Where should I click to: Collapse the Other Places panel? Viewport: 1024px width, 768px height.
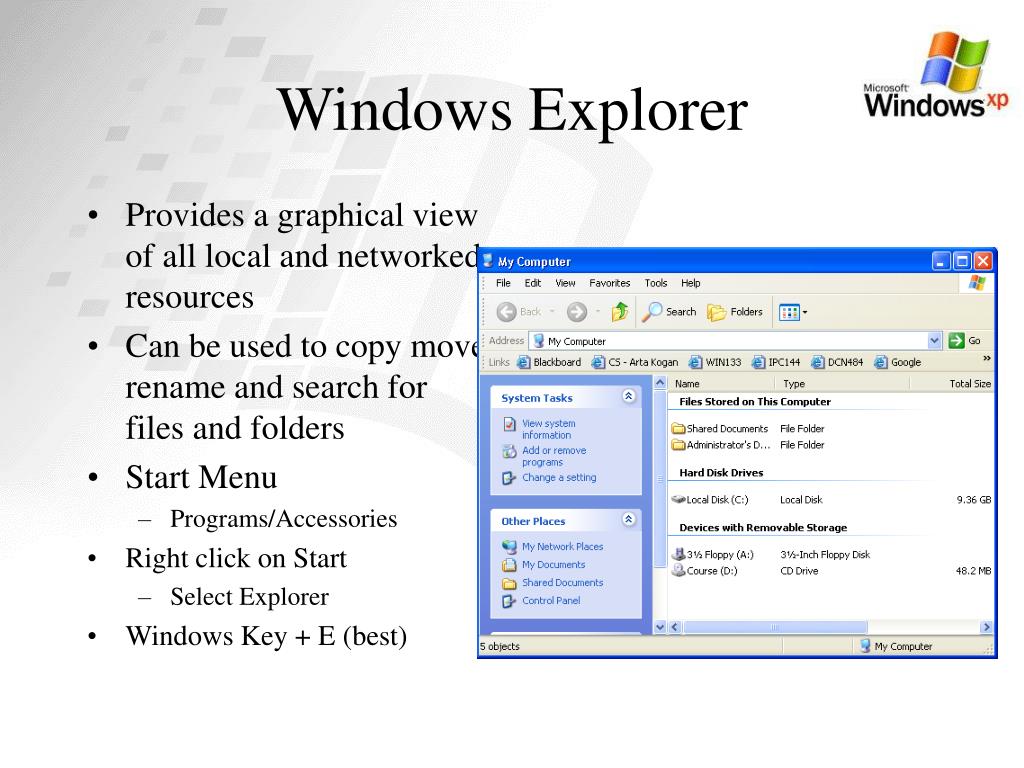(x=628, y=519)
